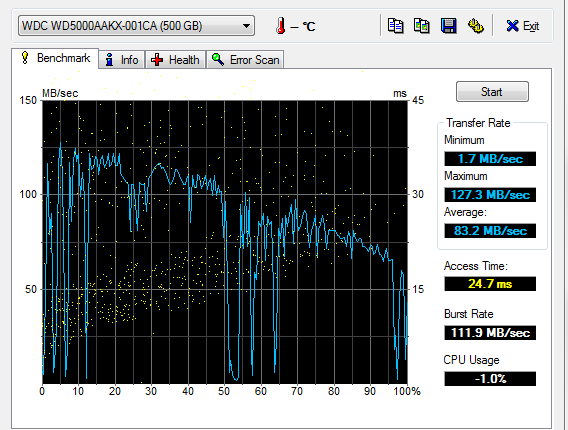Click the red cross Health tab icon
Screen dimensions: 568x430
[x=157, y=60]
